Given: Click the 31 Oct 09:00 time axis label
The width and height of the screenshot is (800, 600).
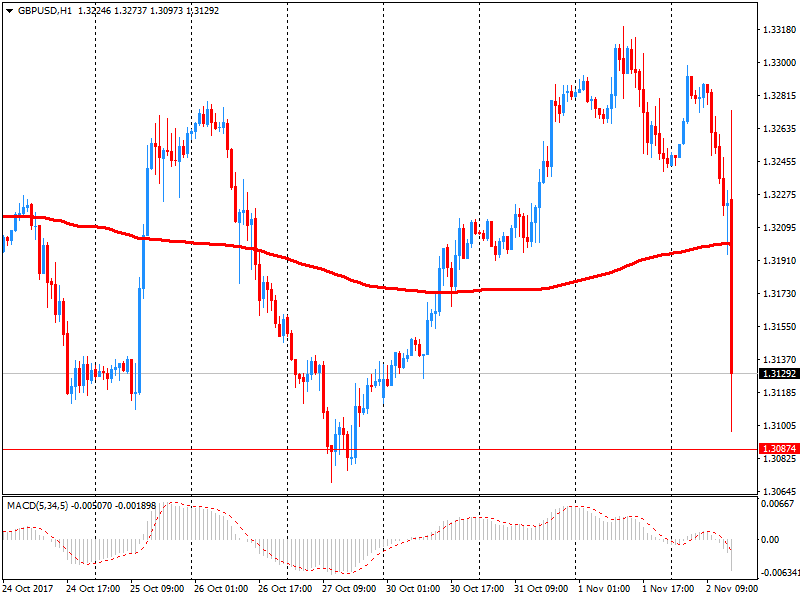Looking at the screenshot, I should click(x=541, y=588).
